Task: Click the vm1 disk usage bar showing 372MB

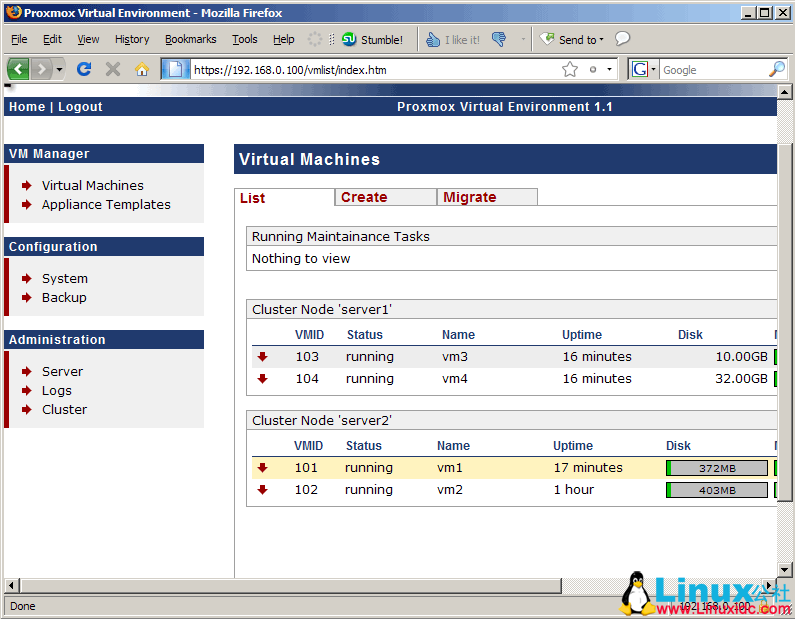Action: 717,468
